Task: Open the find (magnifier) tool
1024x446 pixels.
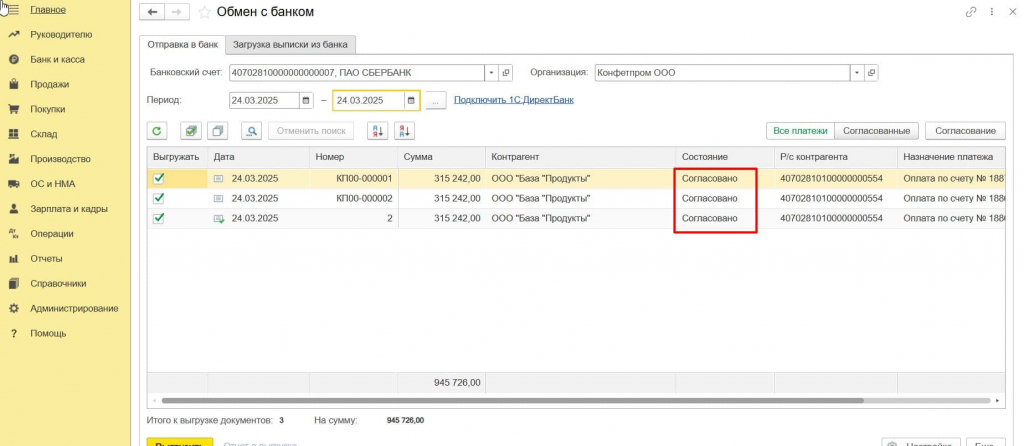Action: pos(251,131)
